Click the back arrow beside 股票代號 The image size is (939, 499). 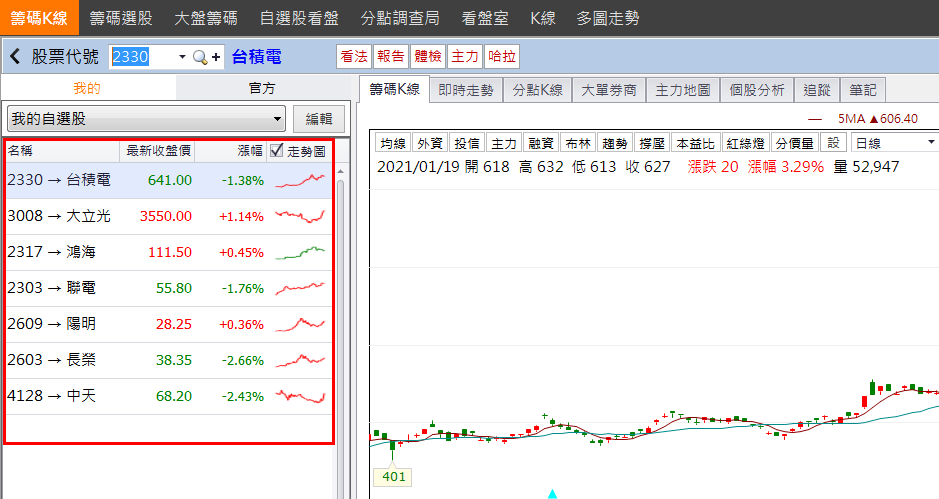[16, 56]
